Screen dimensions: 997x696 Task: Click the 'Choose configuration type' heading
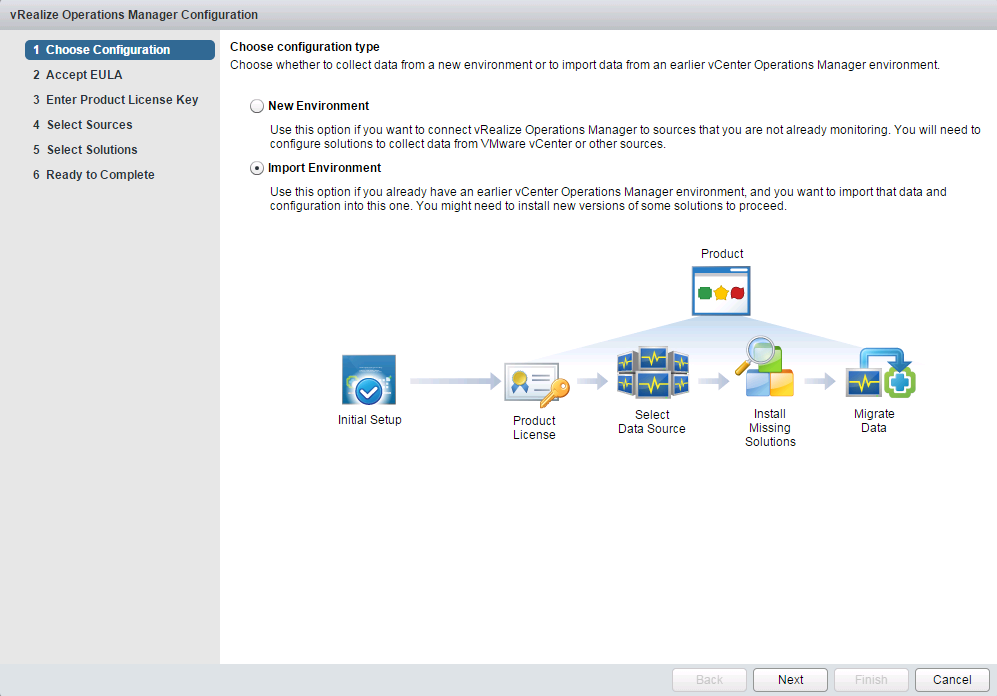[305, 47]
